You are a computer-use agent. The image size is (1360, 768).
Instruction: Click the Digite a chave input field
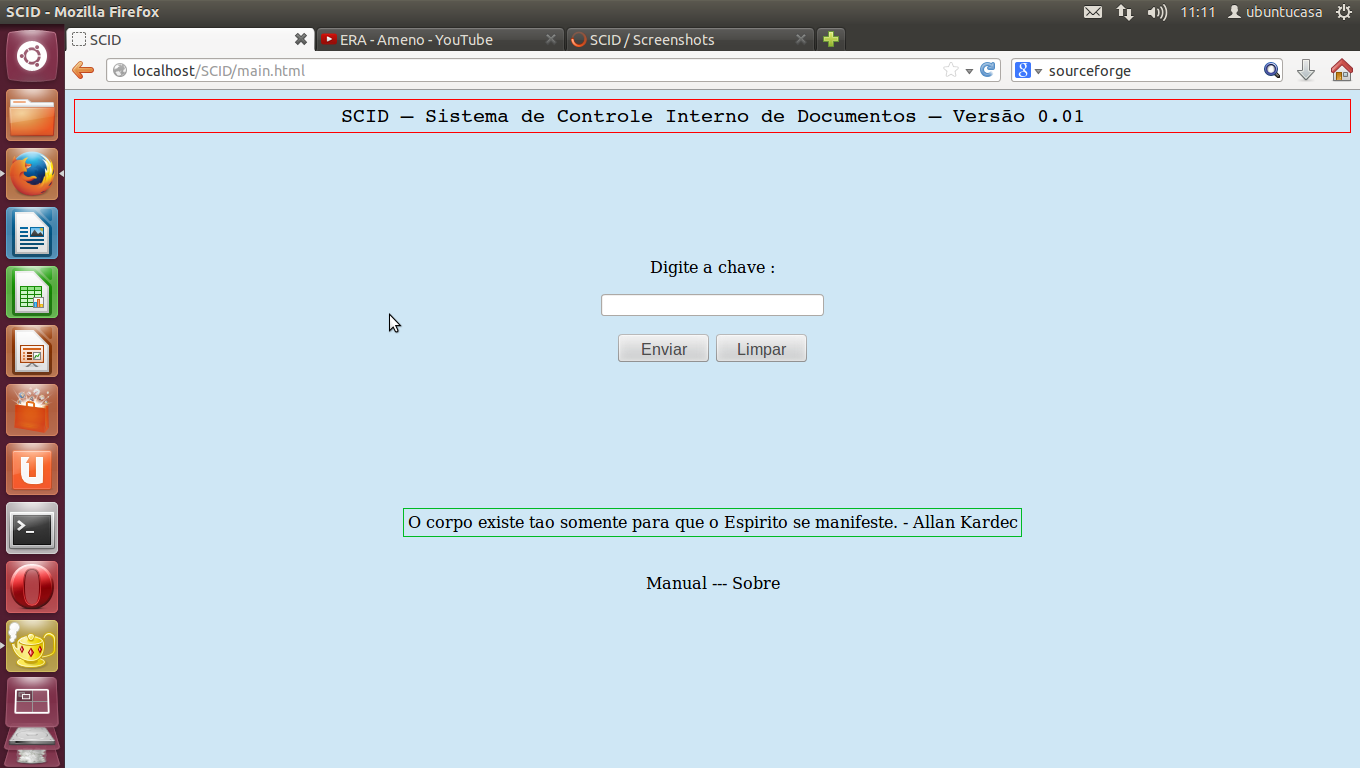pyautogui.click(x=711, y=304)
